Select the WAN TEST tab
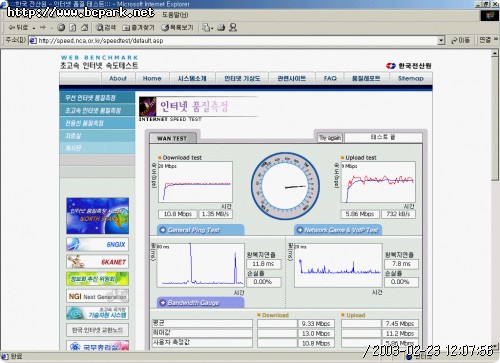 coord(172,138)
